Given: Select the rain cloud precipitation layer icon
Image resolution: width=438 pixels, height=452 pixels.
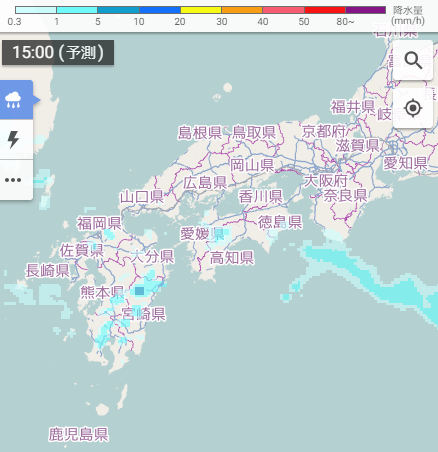Looking at the screenshot, I should pos(13,100).
